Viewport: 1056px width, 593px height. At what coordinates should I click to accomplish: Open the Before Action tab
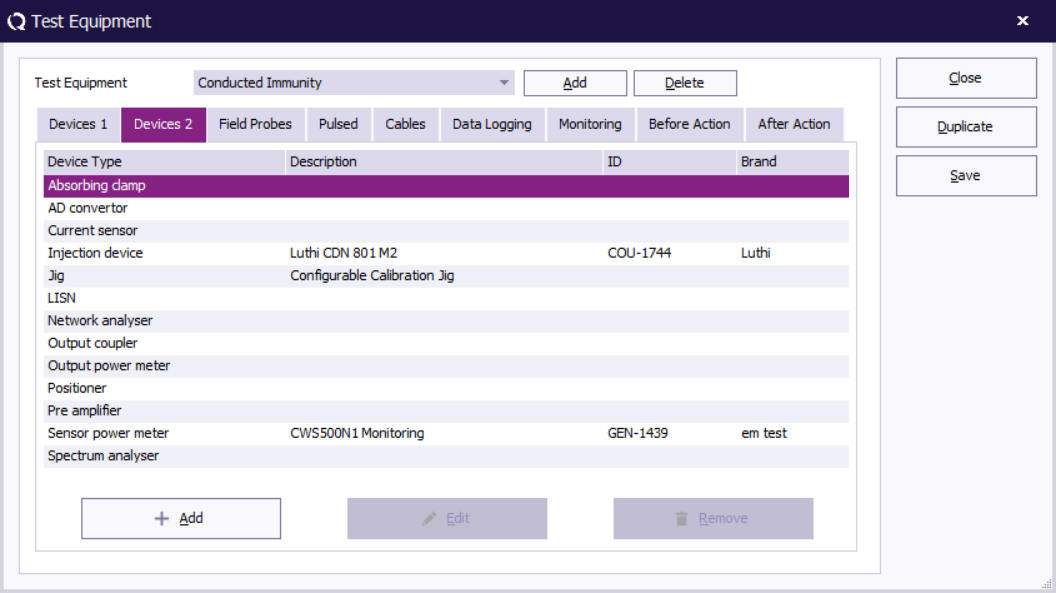click(x=690, y=125)
